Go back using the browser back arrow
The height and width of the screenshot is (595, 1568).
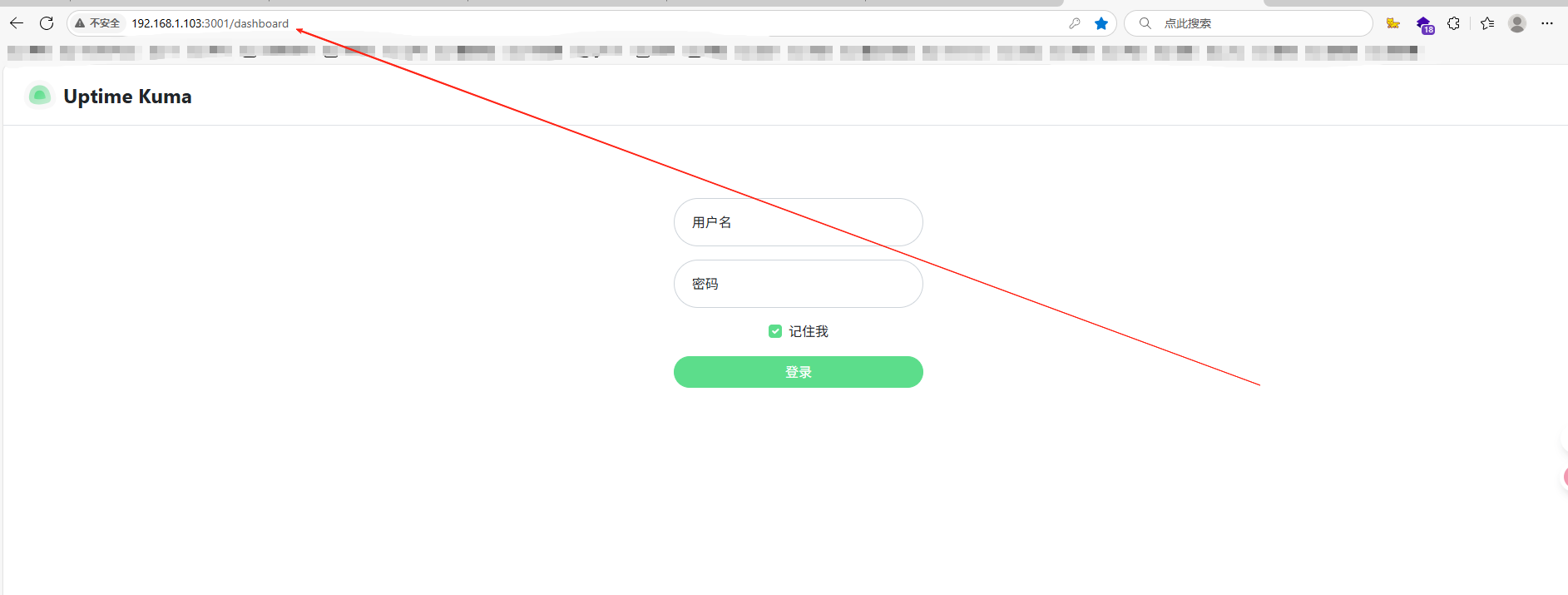[x=17, y=23]
